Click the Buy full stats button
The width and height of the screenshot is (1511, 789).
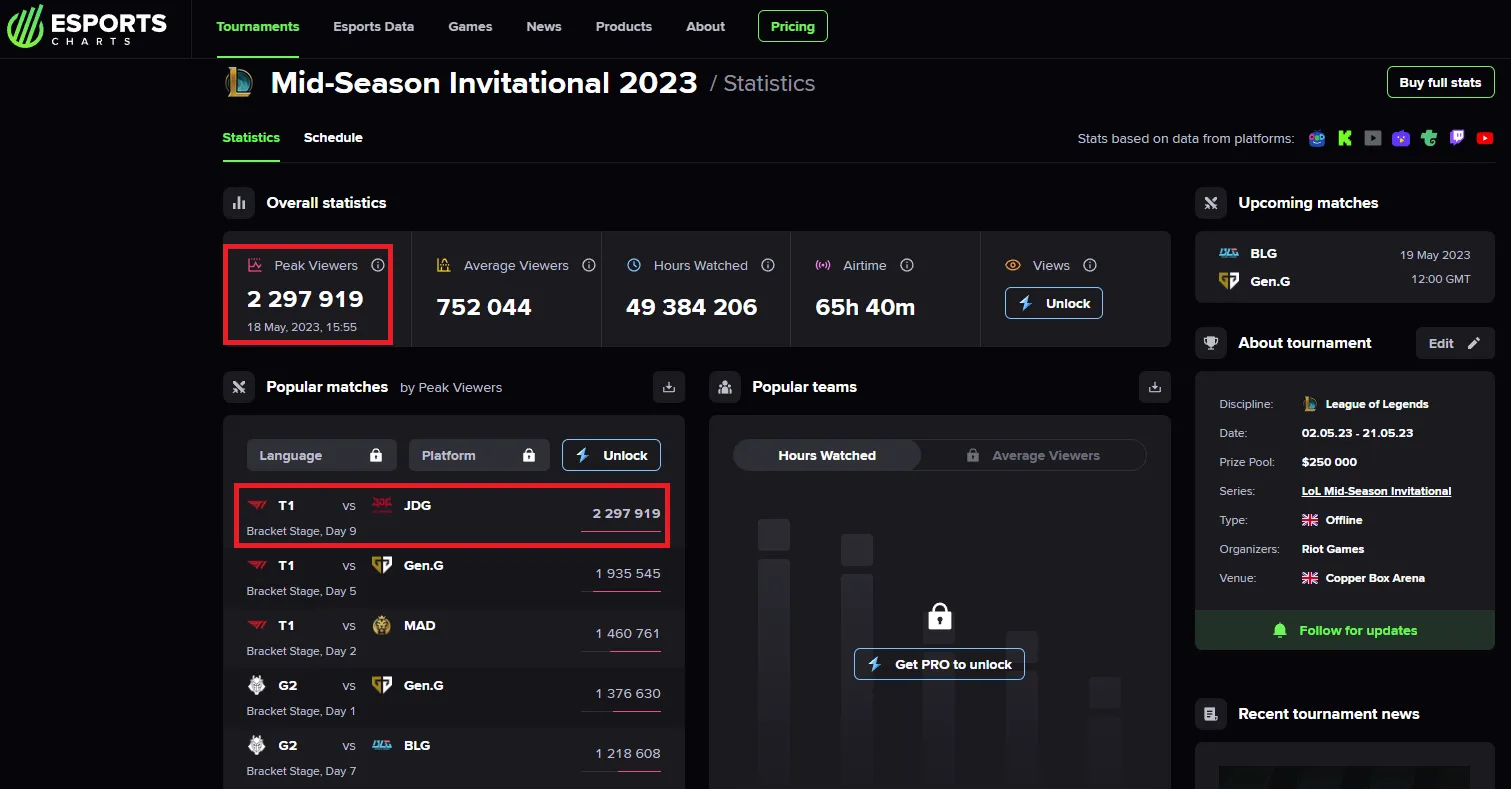(x=1441, y=82)
